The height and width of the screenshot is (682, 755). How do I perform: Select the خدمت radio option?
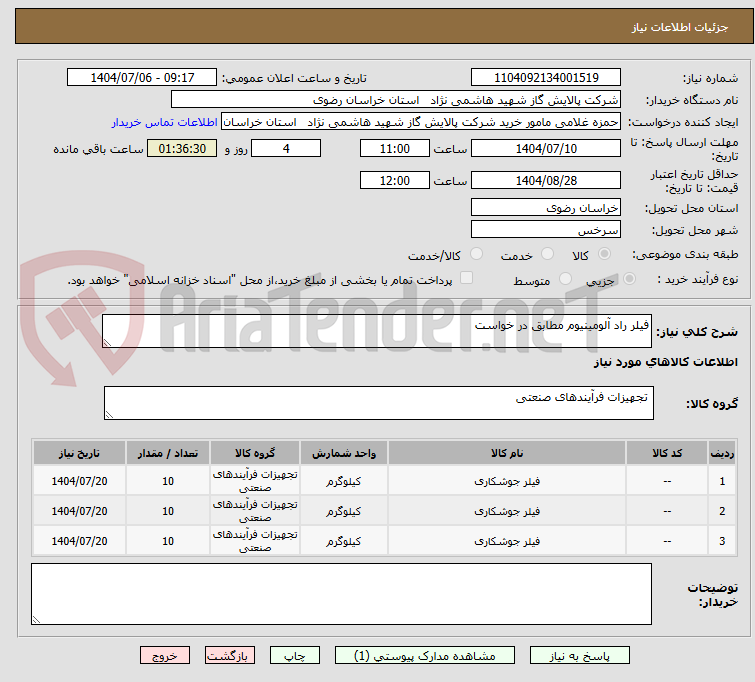547,255
